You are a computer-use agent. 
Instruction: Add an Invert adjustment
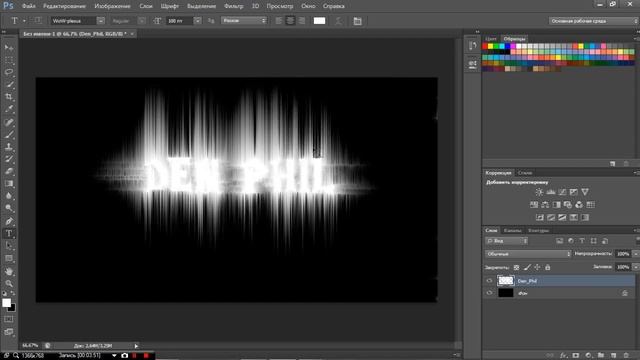pos(539,218)
